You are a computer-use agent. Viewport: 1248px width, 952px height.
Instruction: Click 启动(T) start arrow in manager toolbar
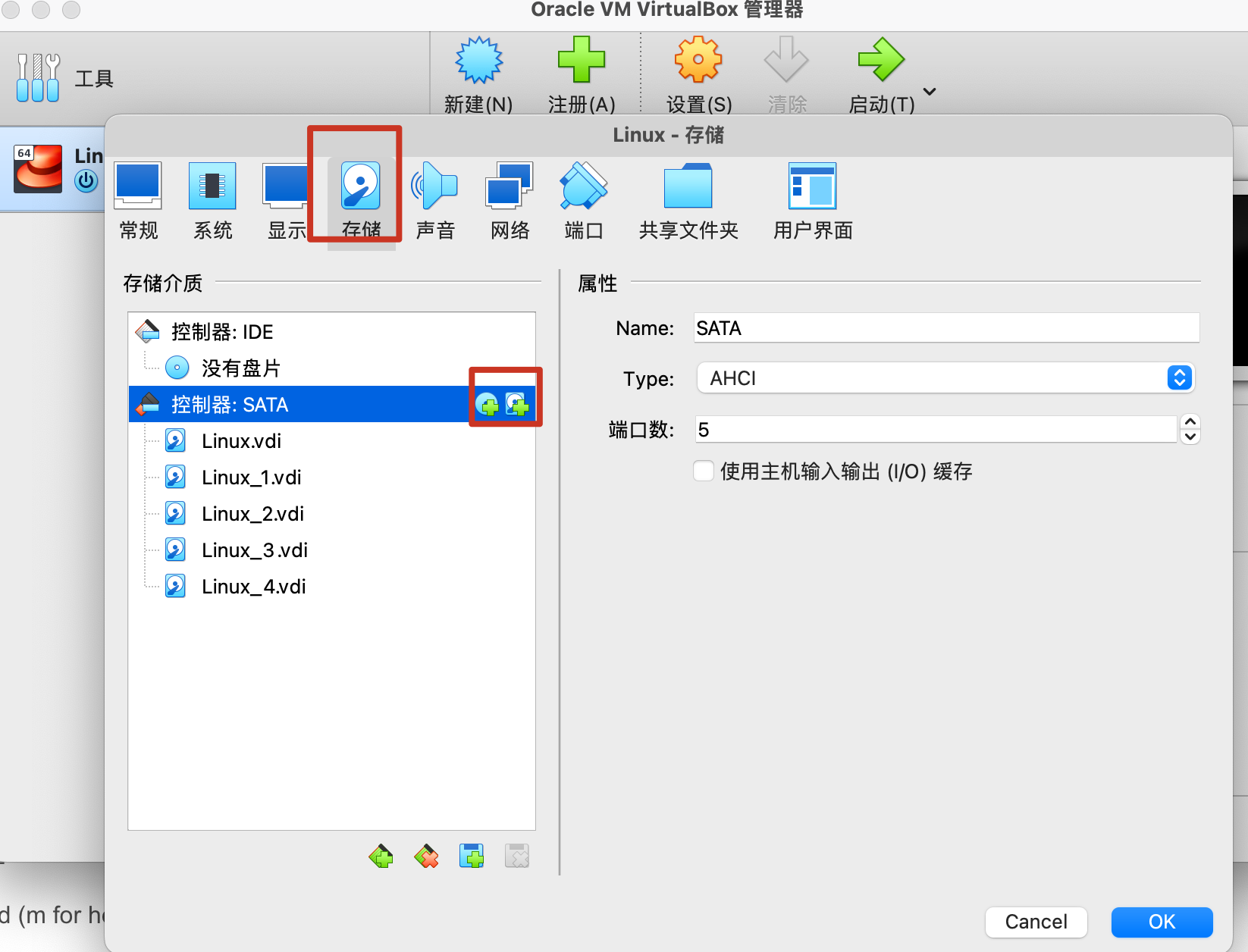[x=881, y=75]
